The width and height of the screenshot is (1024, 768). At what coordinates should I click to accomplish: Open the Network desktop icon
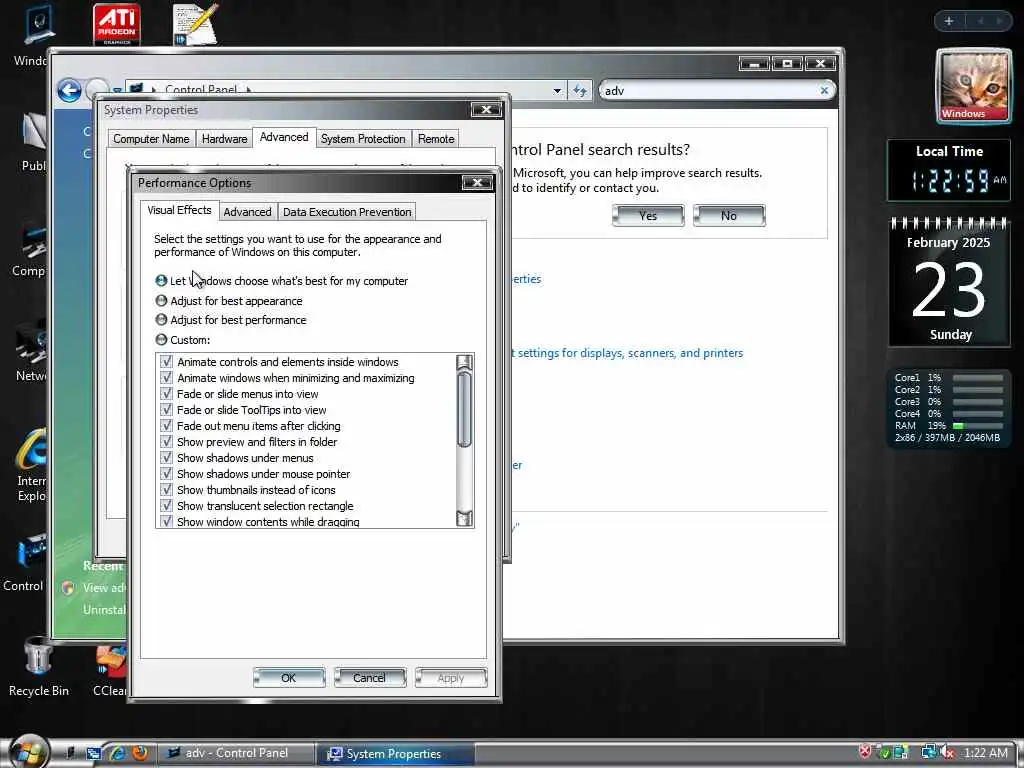click(x=31, y=351)
